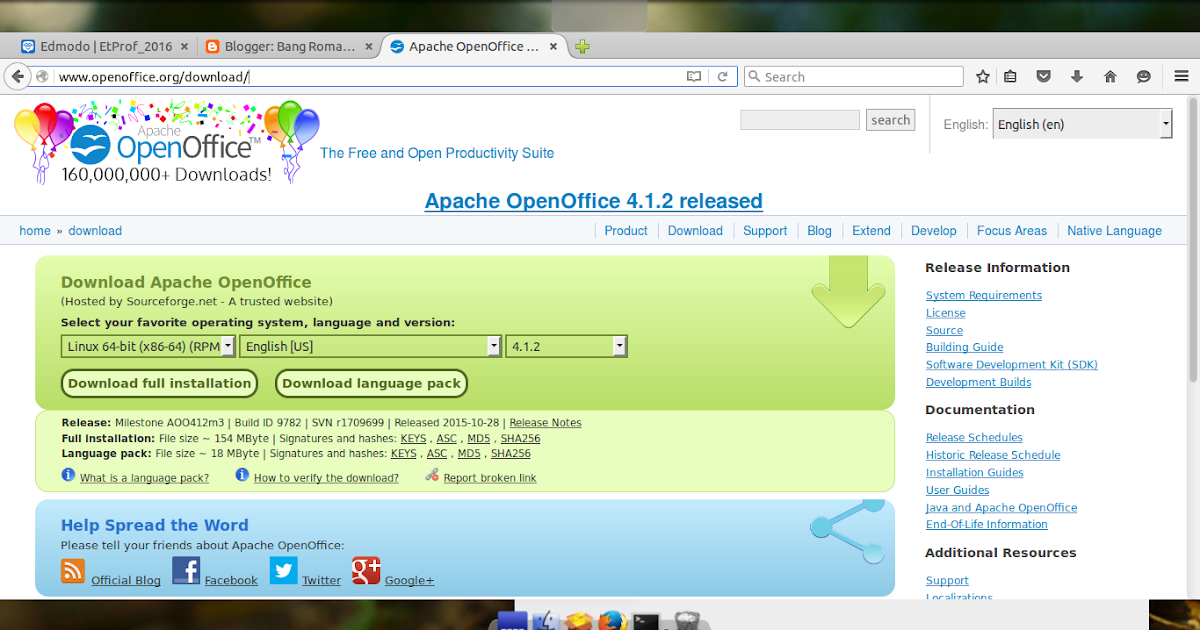
Task: Click the wrench icon beside 'Report broken link'
Action: click(432, 475)
